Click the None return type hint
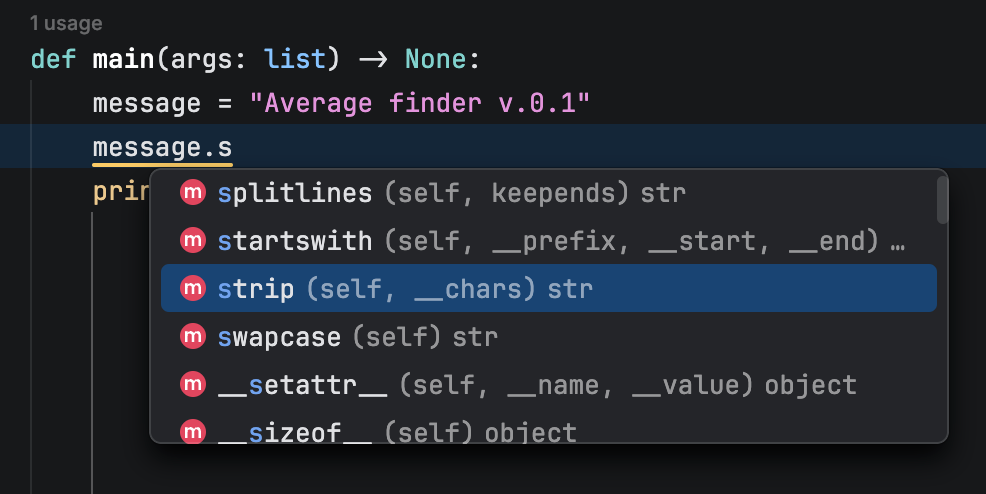This screenshot has width=986, height=494. (x=437, y=58)
